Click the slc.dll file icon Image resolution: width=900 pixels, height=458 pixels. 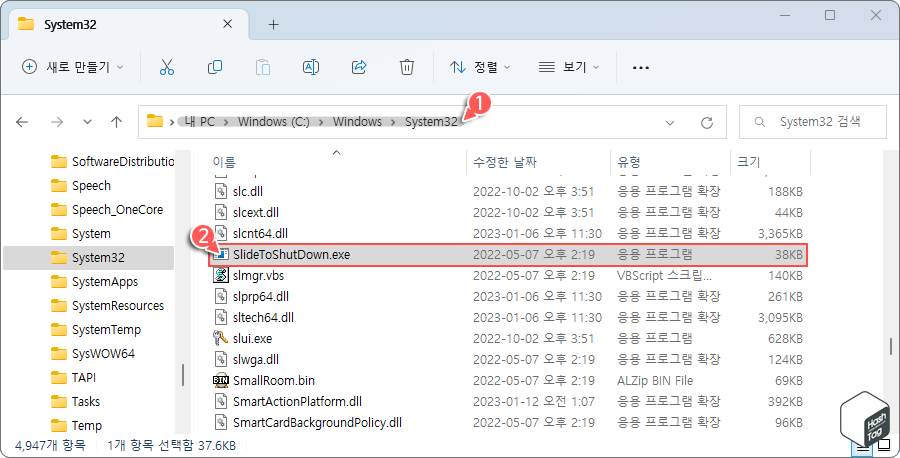coord(221,191)
